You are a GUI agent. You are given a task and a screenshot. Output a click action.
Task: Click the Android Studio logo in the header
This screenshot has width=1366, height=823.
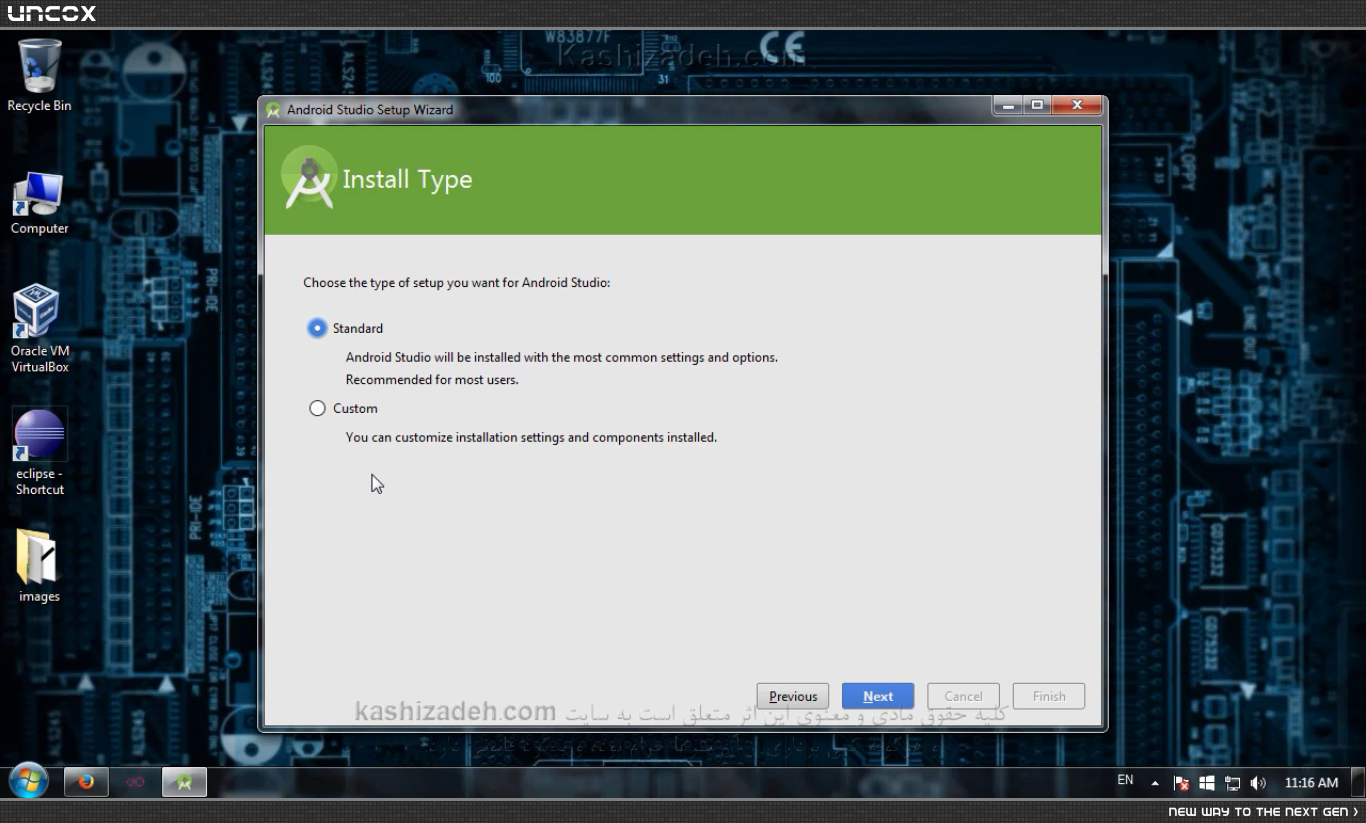(x=309, y=178)
